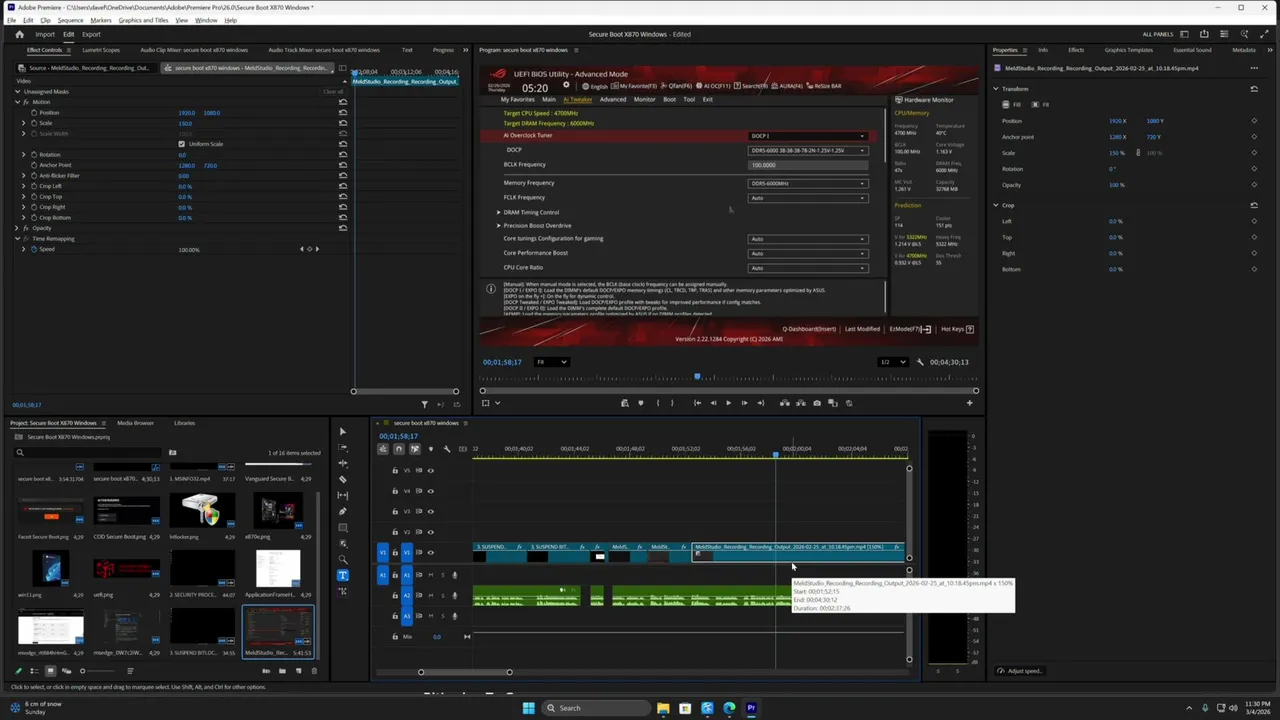Viewport: 1280px width, 720px height.
Task: Expand the Rotation property
Action: click(23, 154)
